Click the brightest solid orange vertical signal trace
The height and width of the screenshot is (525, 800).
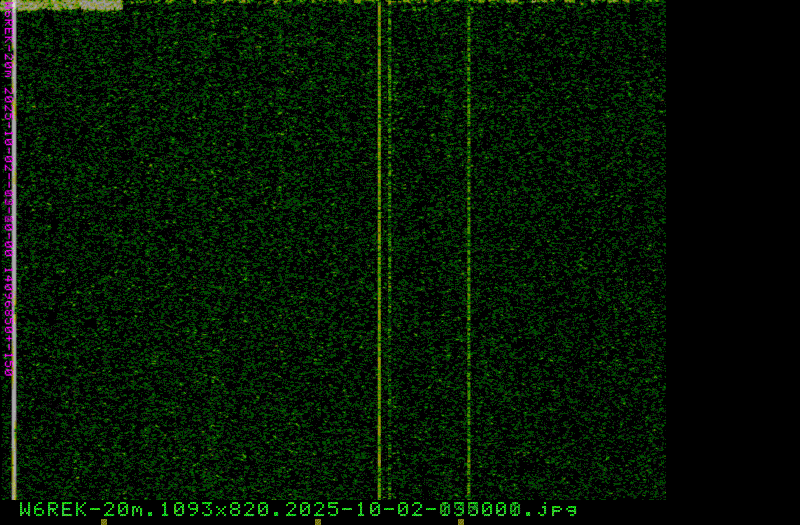379,250
